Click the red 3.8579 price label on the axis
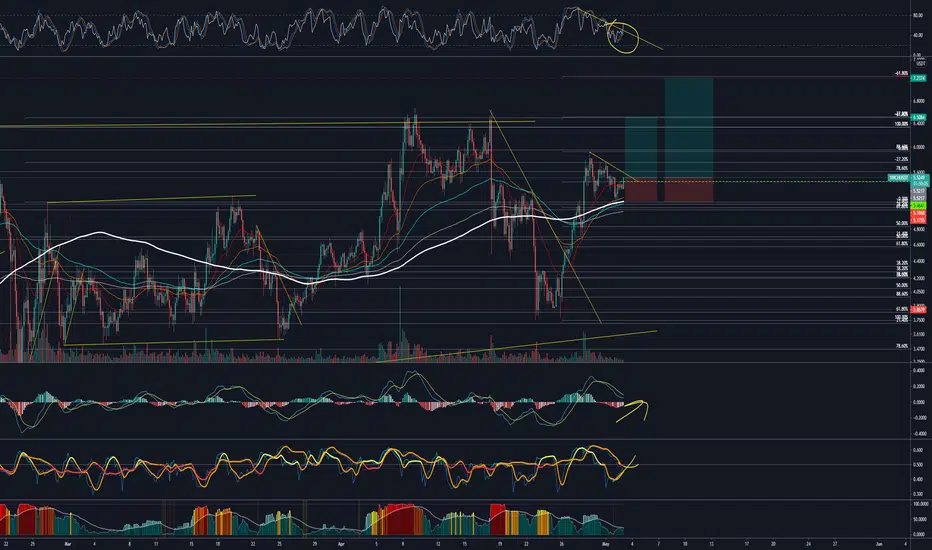The height and width of the screenshot is (550, 932). 918,310
